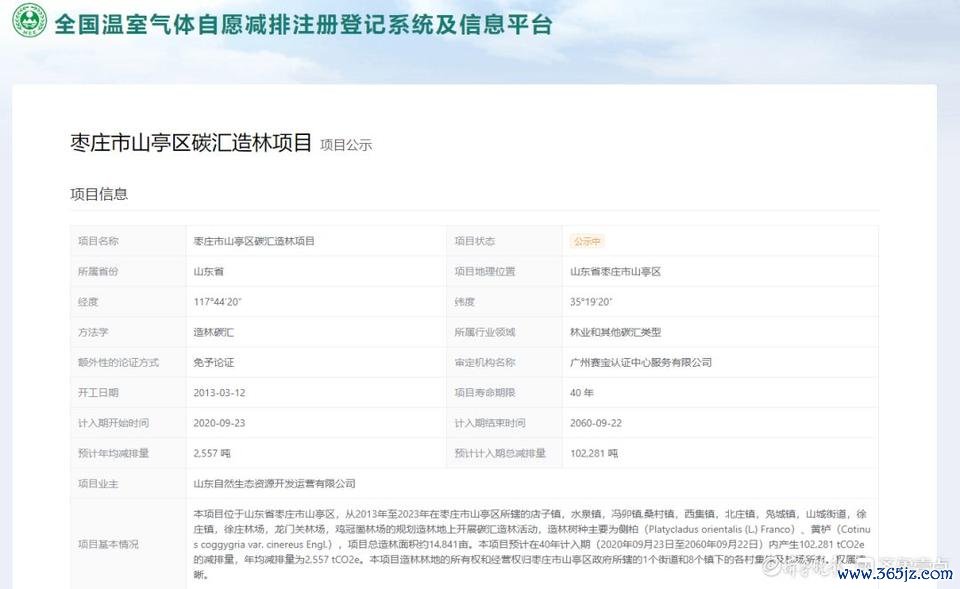The height and width of the screenshot is (589, 960).
Task: Click the 项目地理位置 label cell
Action: point(504,271)
